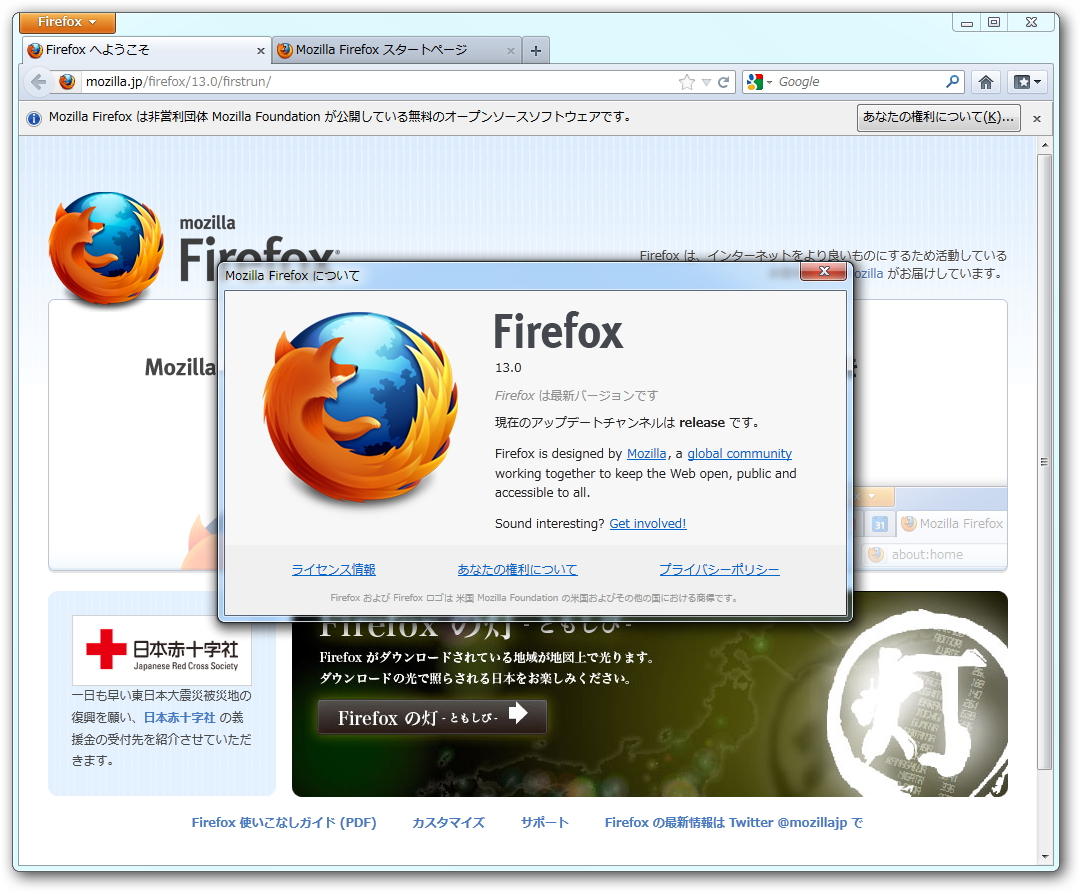Click the Get involved! link
The height and width of the screenshot is (892, 1080).
pyautogui.click(x=648, y=523)
